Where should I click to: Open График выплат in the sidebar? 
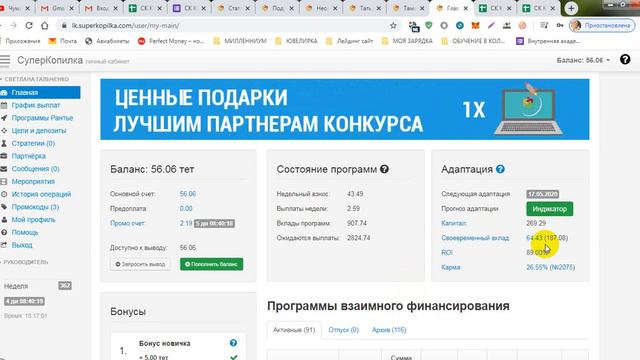(36, 105)
